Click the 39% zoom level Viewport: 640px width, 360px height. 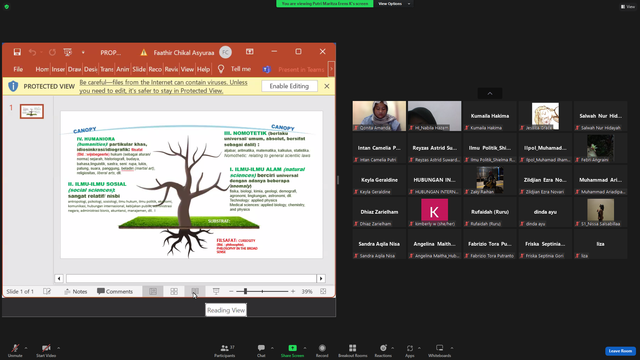pos(307,291)
